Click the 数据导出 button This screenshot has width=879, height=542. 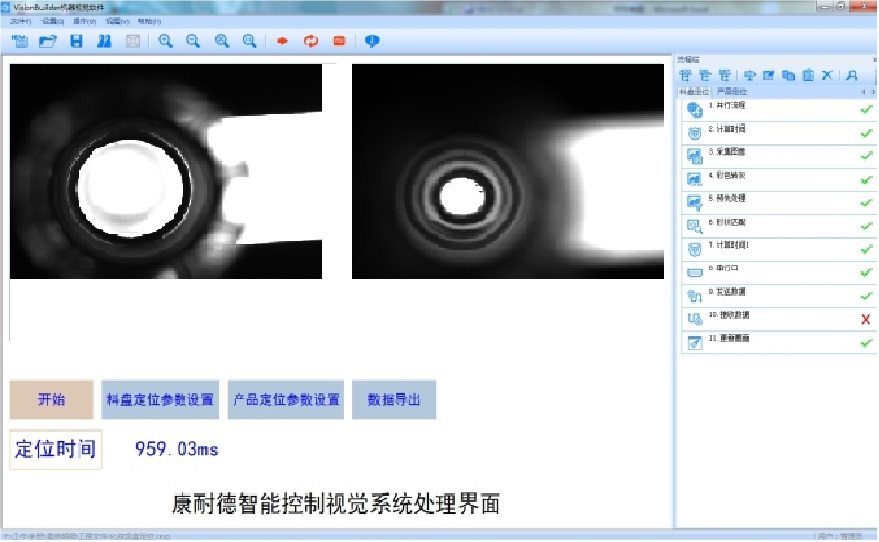point(394,400)
